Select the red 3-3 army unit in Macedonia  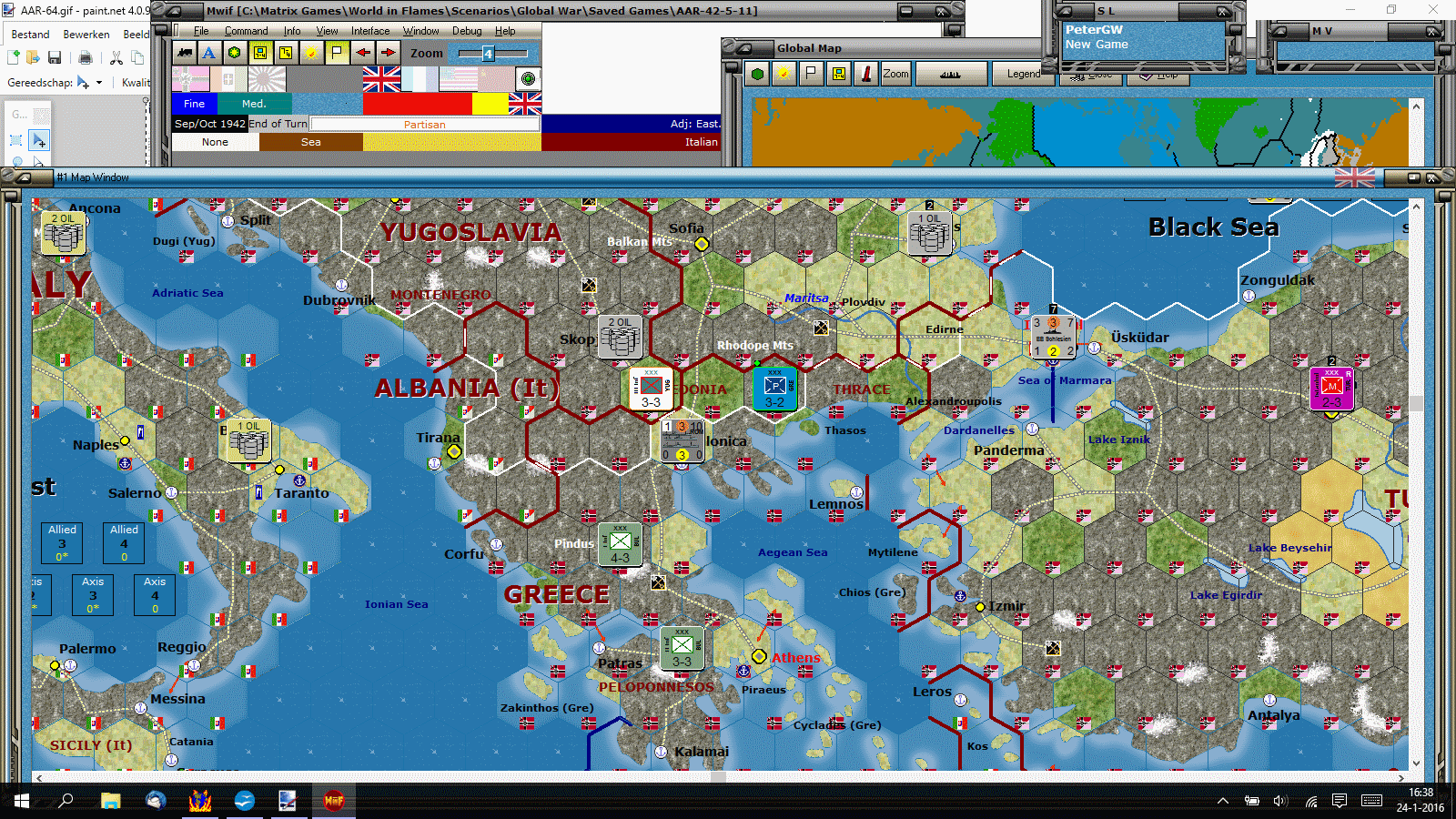pos(651,389)
